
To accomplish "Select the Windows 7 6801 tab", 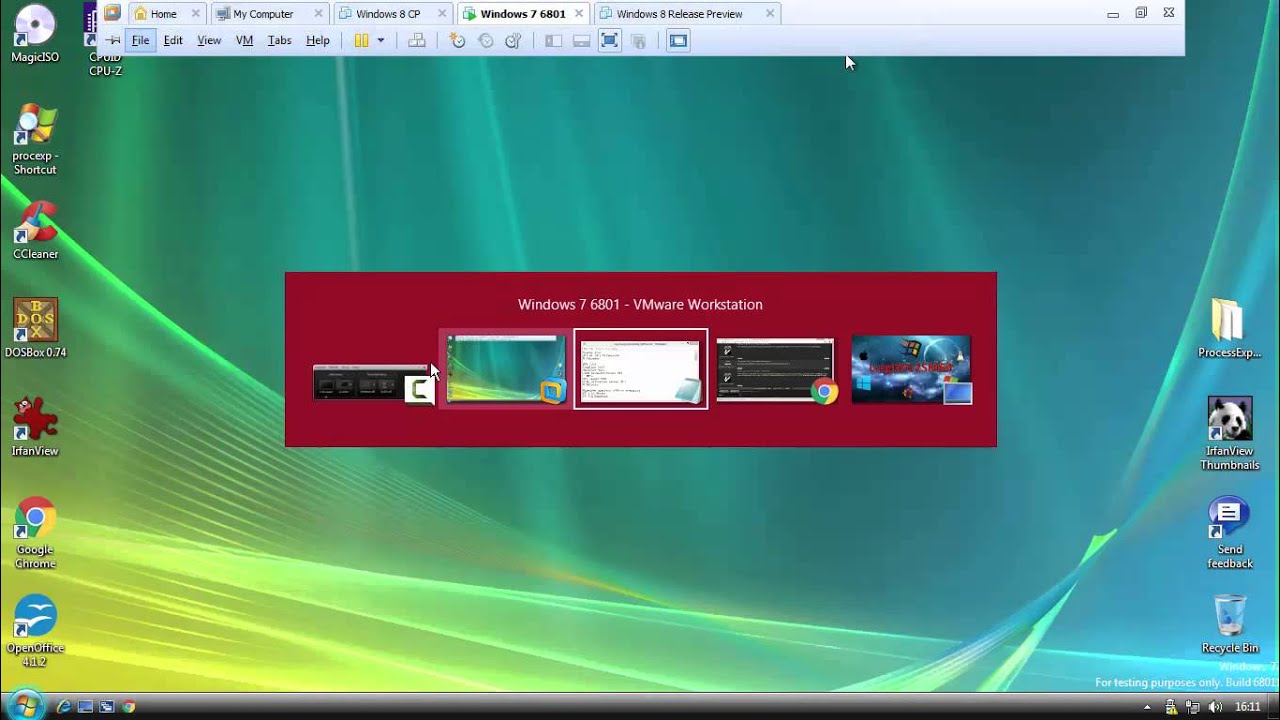I will point(523,14).
